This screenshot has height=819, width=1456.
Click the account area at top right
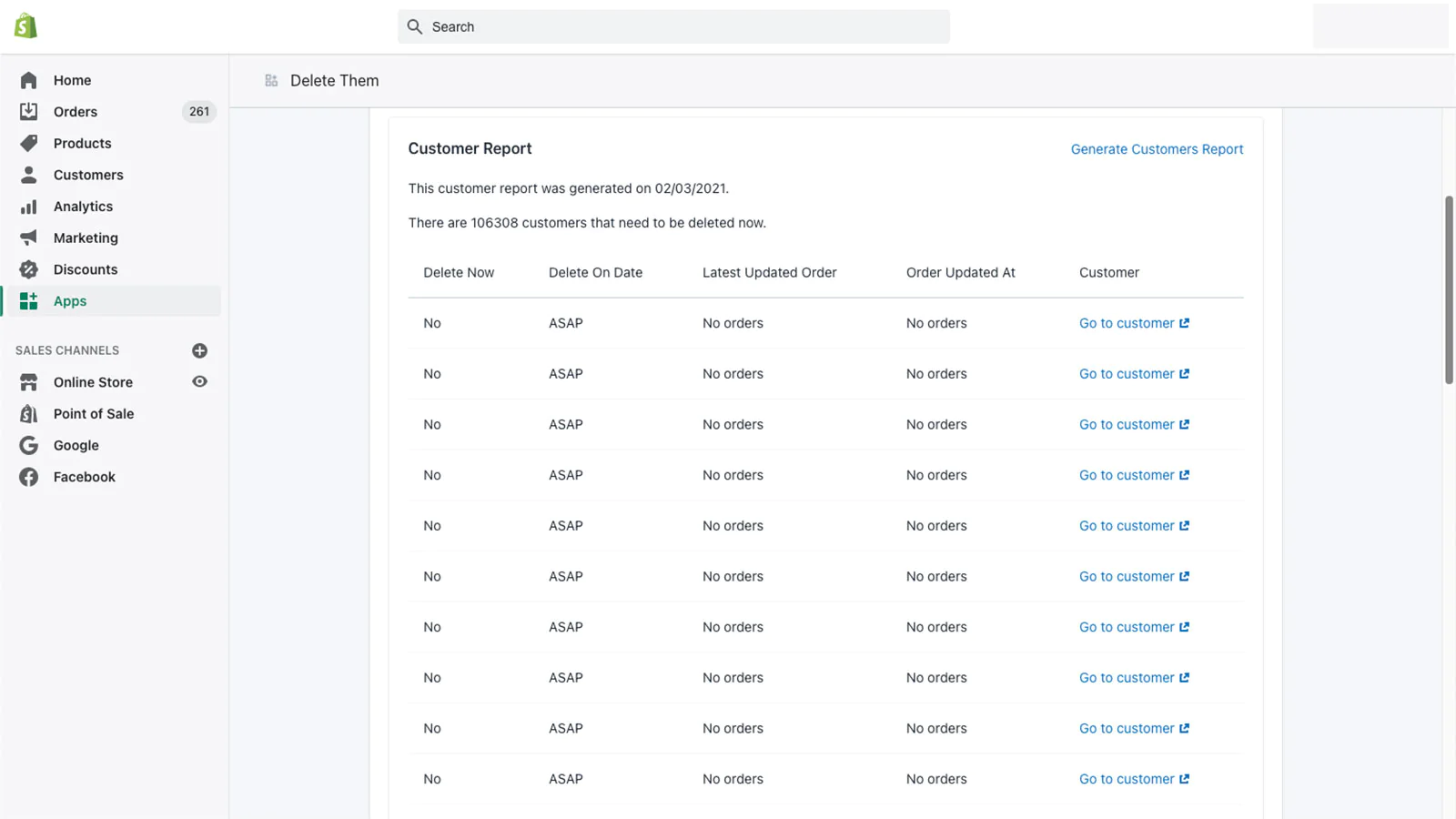coord(1380,25)
